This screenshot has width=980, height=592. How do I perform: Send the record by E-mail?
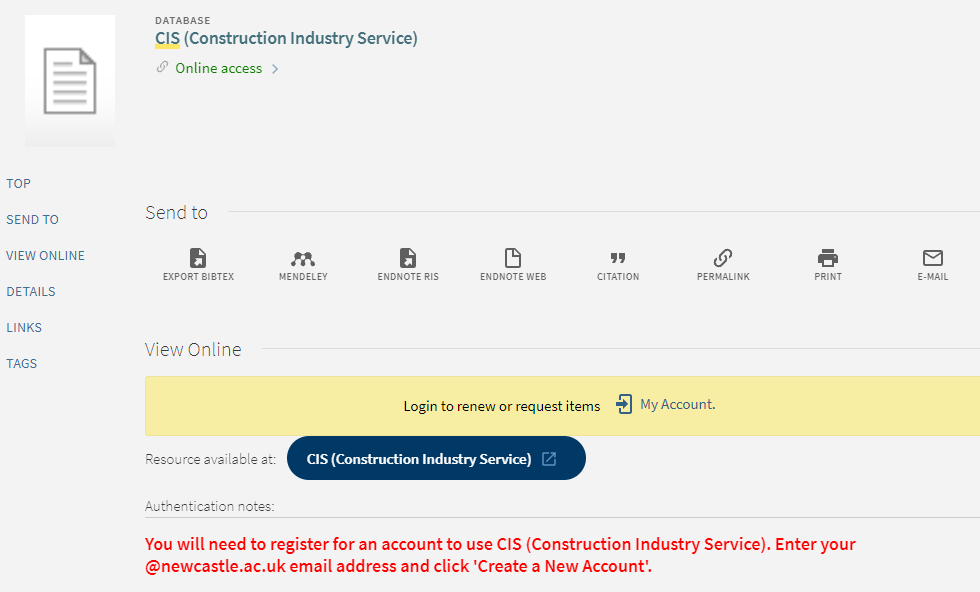[x=933, y=259]
